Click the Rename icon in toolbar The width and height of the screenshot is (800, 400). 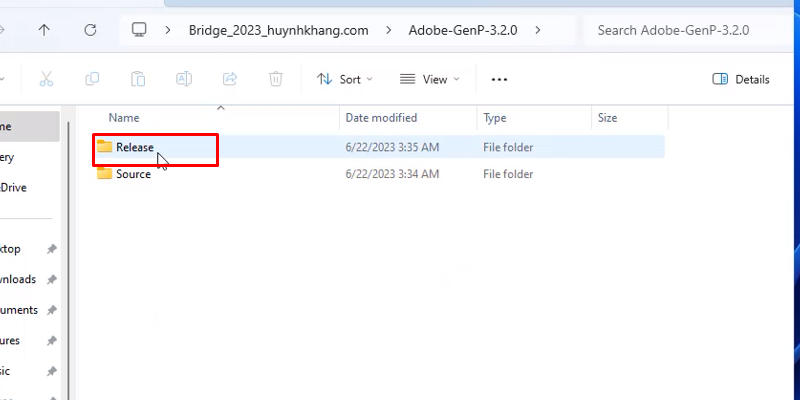point(184,79)
